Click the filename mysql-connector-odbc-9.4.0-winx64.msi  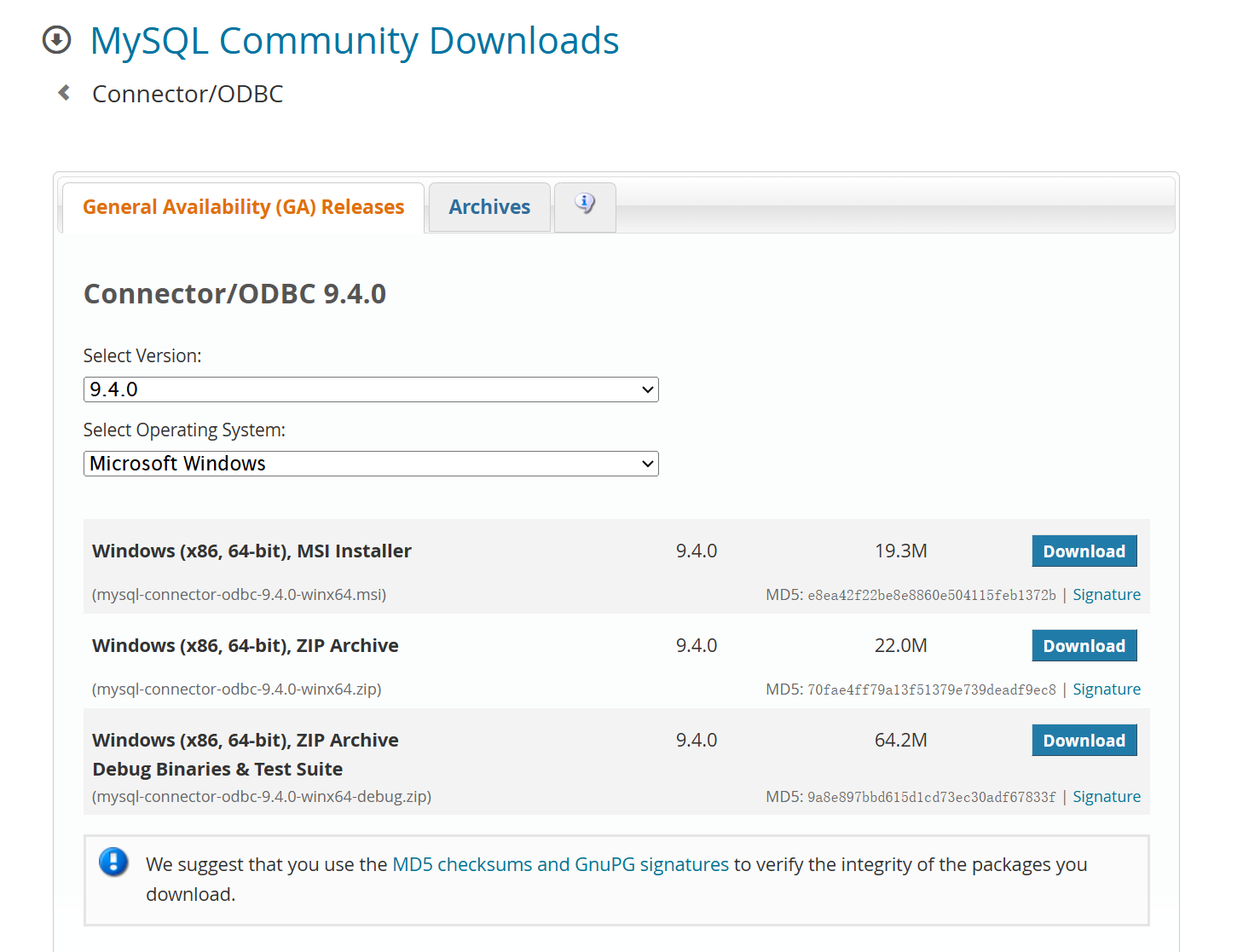tap(239, 595)
